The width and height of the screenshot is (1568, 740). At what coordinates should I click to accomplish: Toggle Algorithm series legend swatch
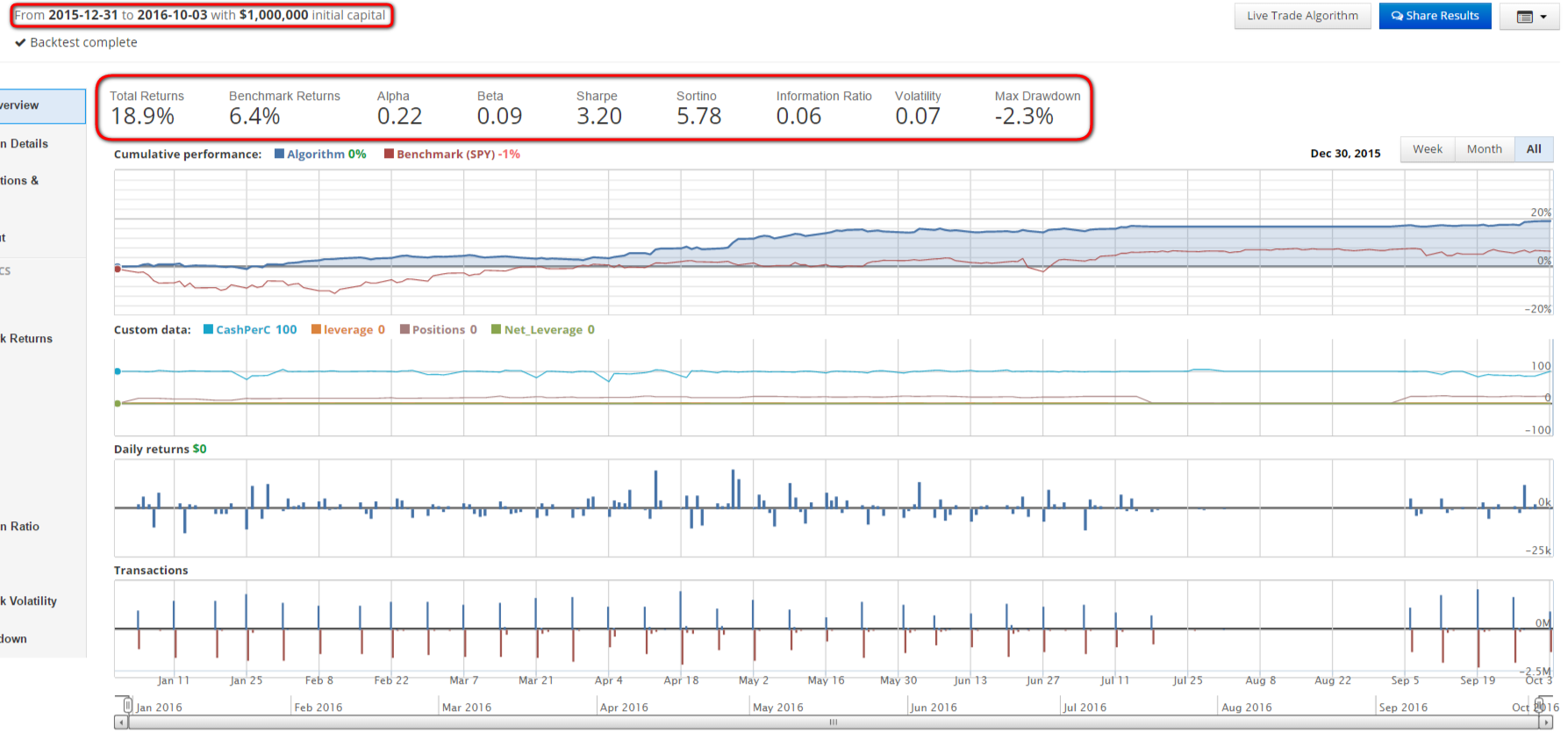[x=279, y=154]
